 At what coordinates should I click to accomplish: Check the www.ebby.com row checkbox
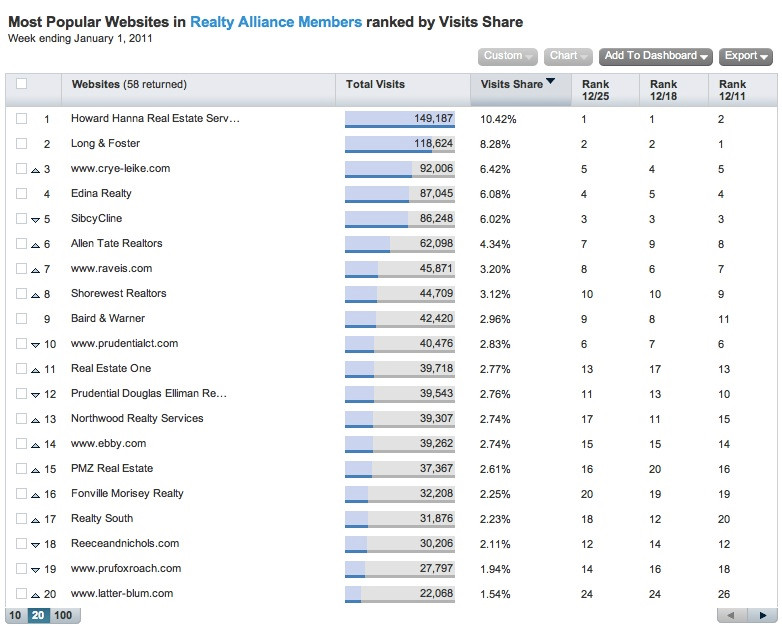point(21,443)
